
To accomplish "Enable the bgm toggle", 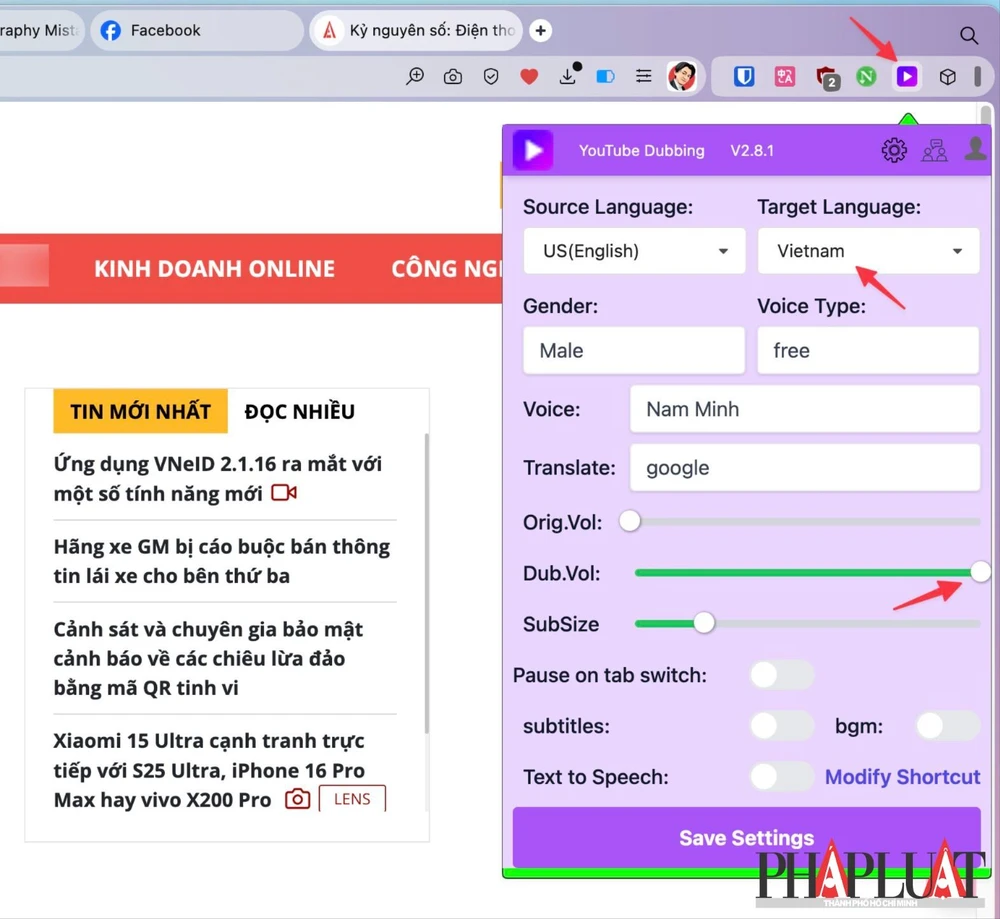I will point(946,726).
